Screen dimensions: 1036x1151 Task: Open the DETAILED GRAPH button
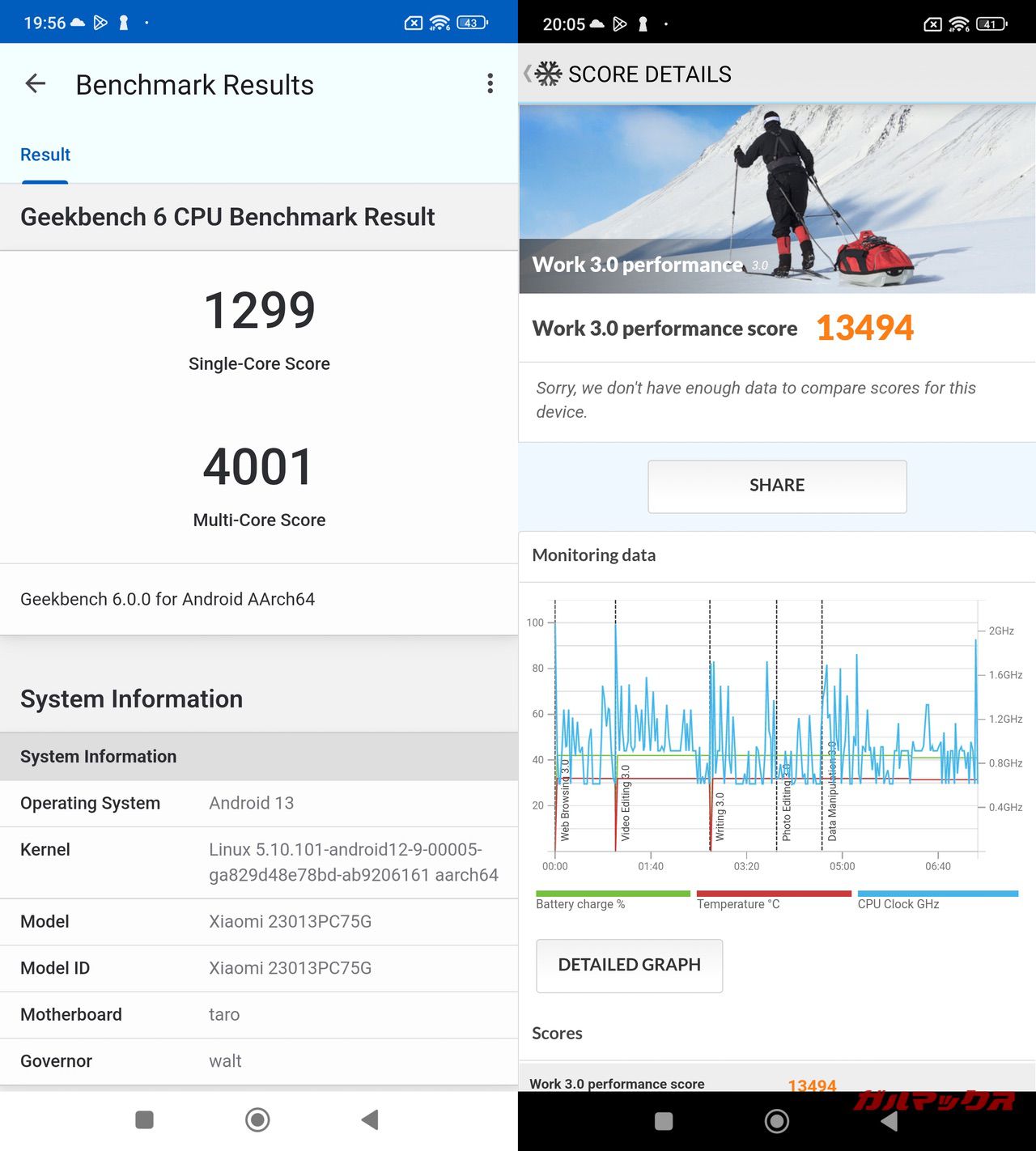(x=629, y=965)
